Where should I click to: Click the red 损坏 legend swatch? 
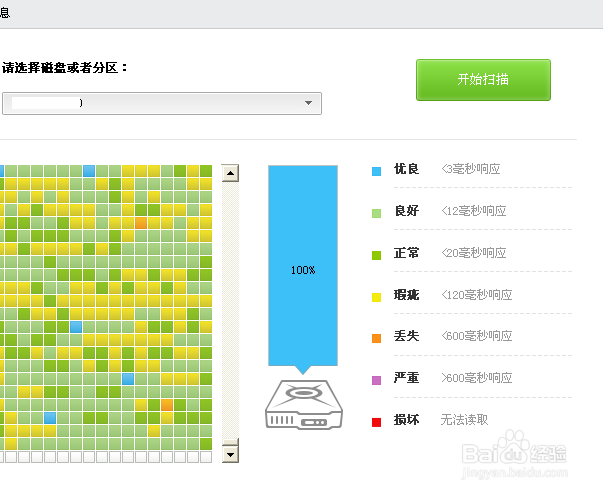[376, 422]
